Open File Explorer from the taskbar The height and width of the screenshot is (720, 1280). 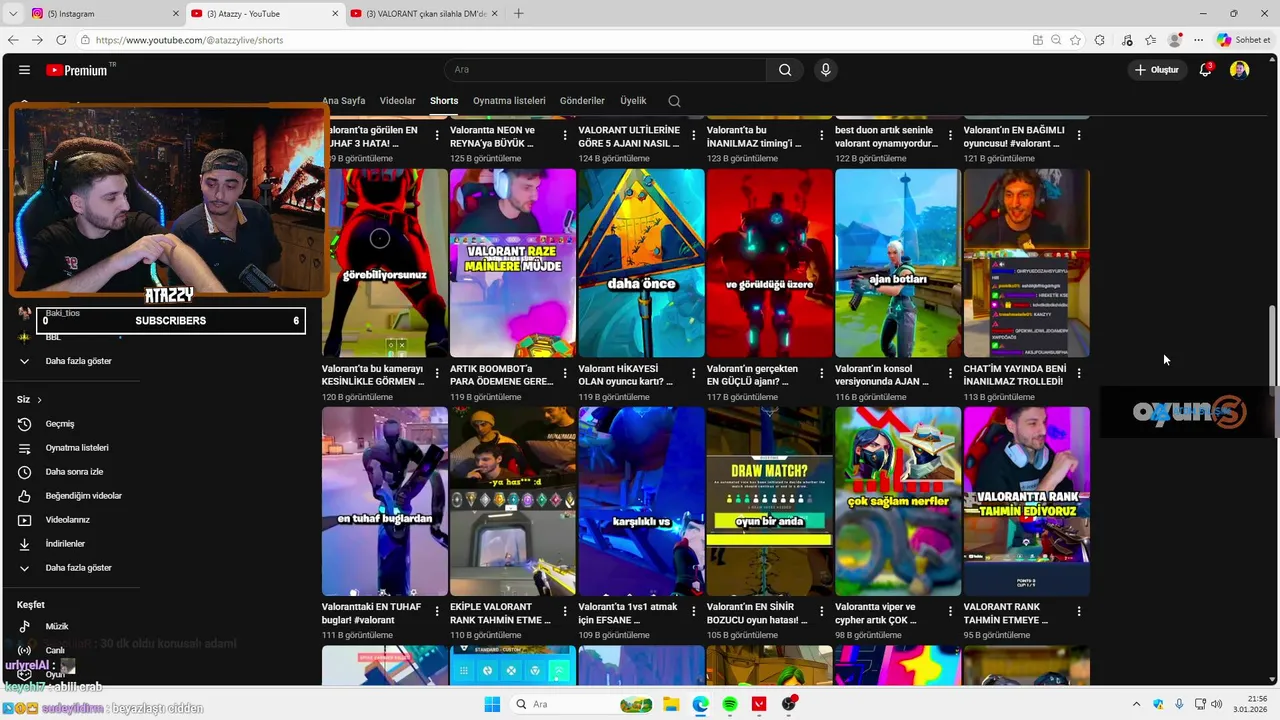pyautogui.click(x=672, y=704)
